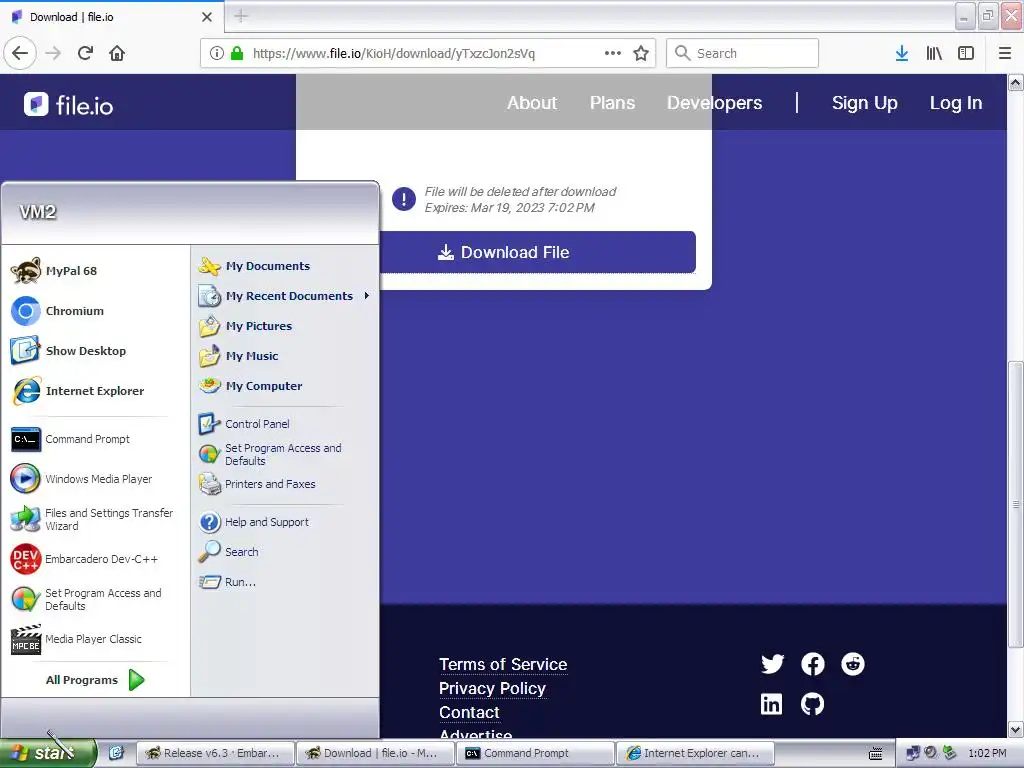Click the file.io logo
This screenshot has width=1024, height=768.
[69, 104]
